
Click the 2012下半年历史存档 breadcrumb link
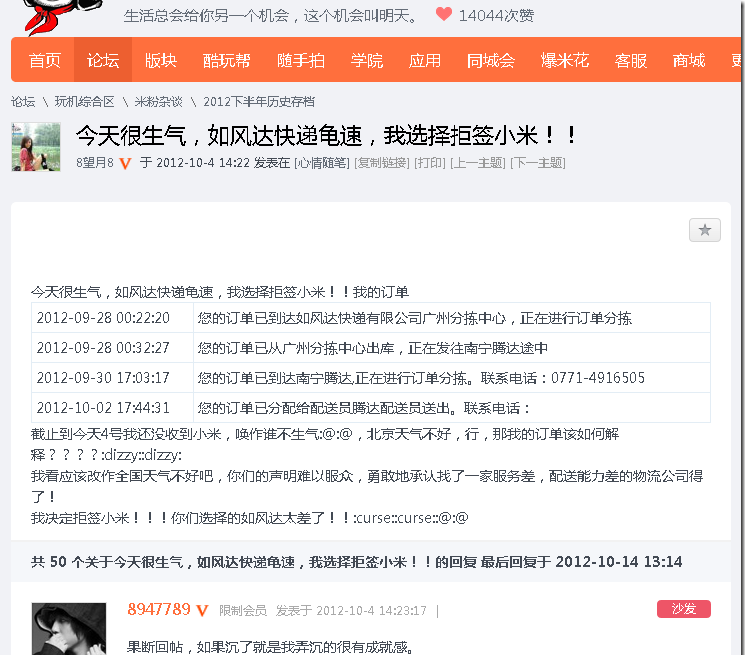258,102
